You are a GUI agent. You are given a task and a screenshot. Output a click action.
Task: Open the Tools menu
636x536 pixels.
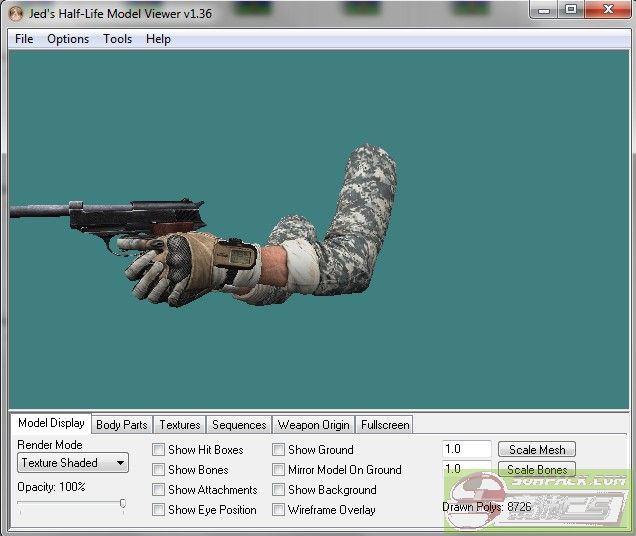[117, 39]
